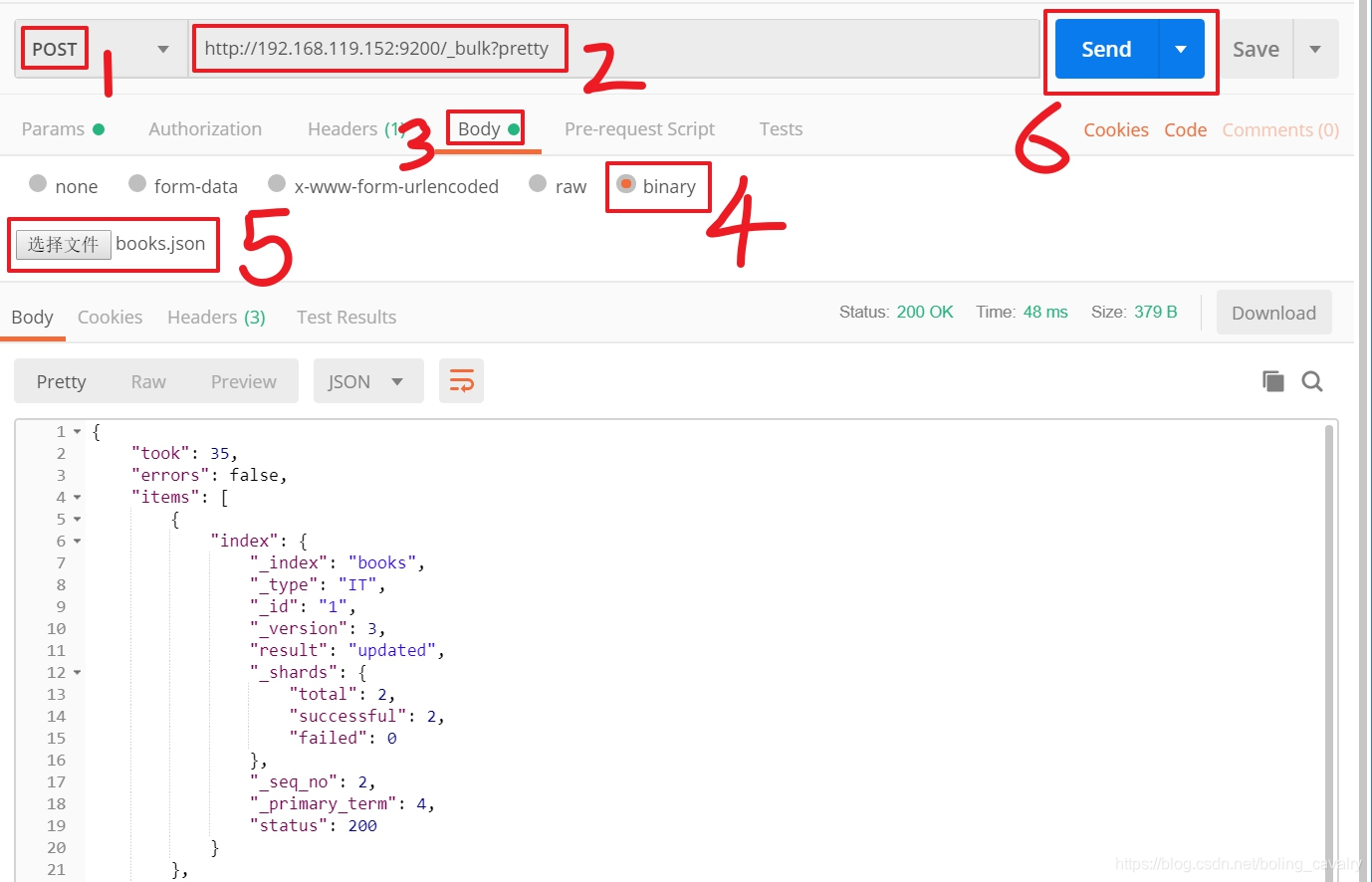Select the raw body type
Image resolution: width=1372 pixels, height=882 pixels.
558,185
